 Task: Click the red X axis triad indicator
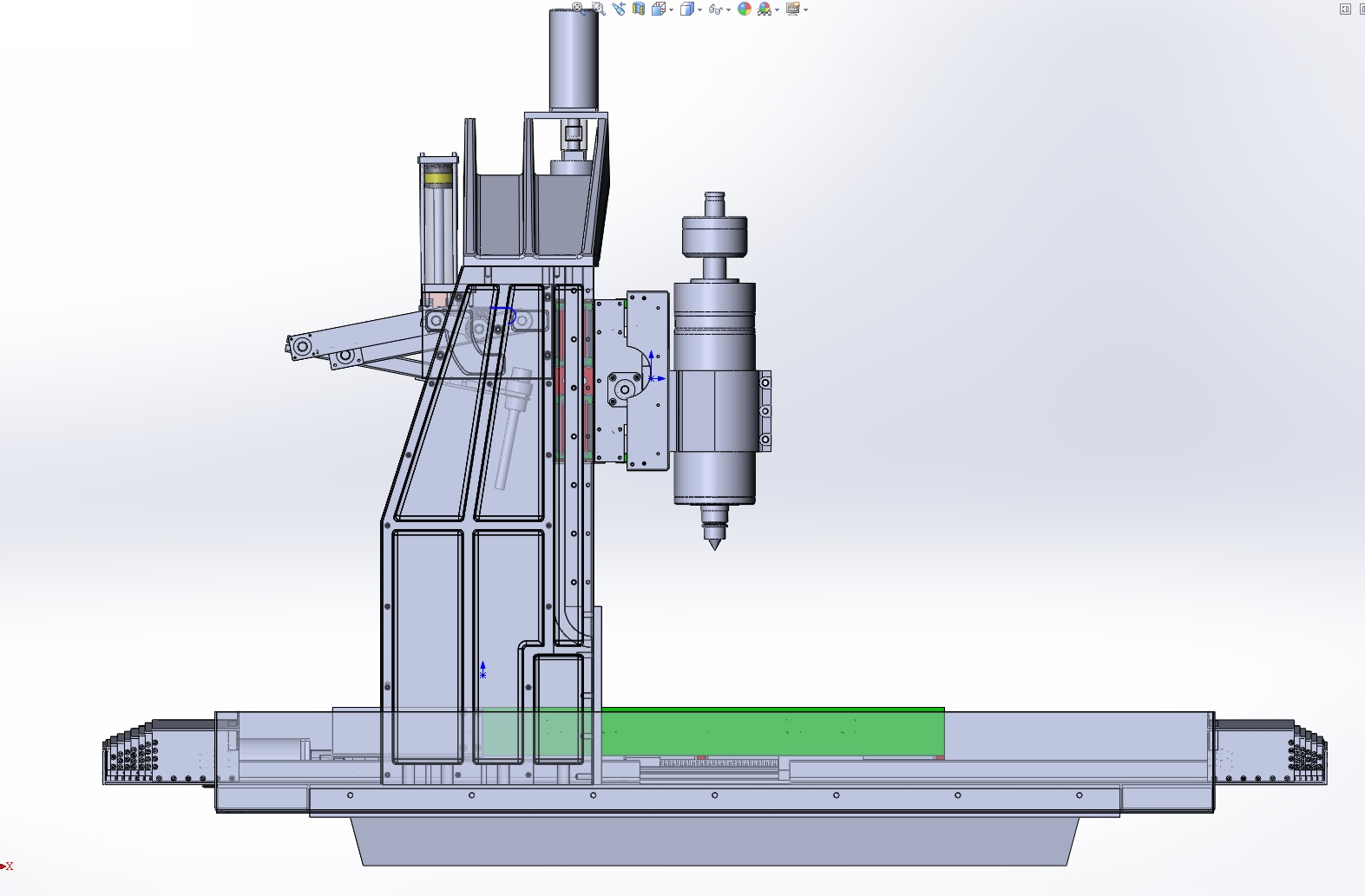point(8,866)
